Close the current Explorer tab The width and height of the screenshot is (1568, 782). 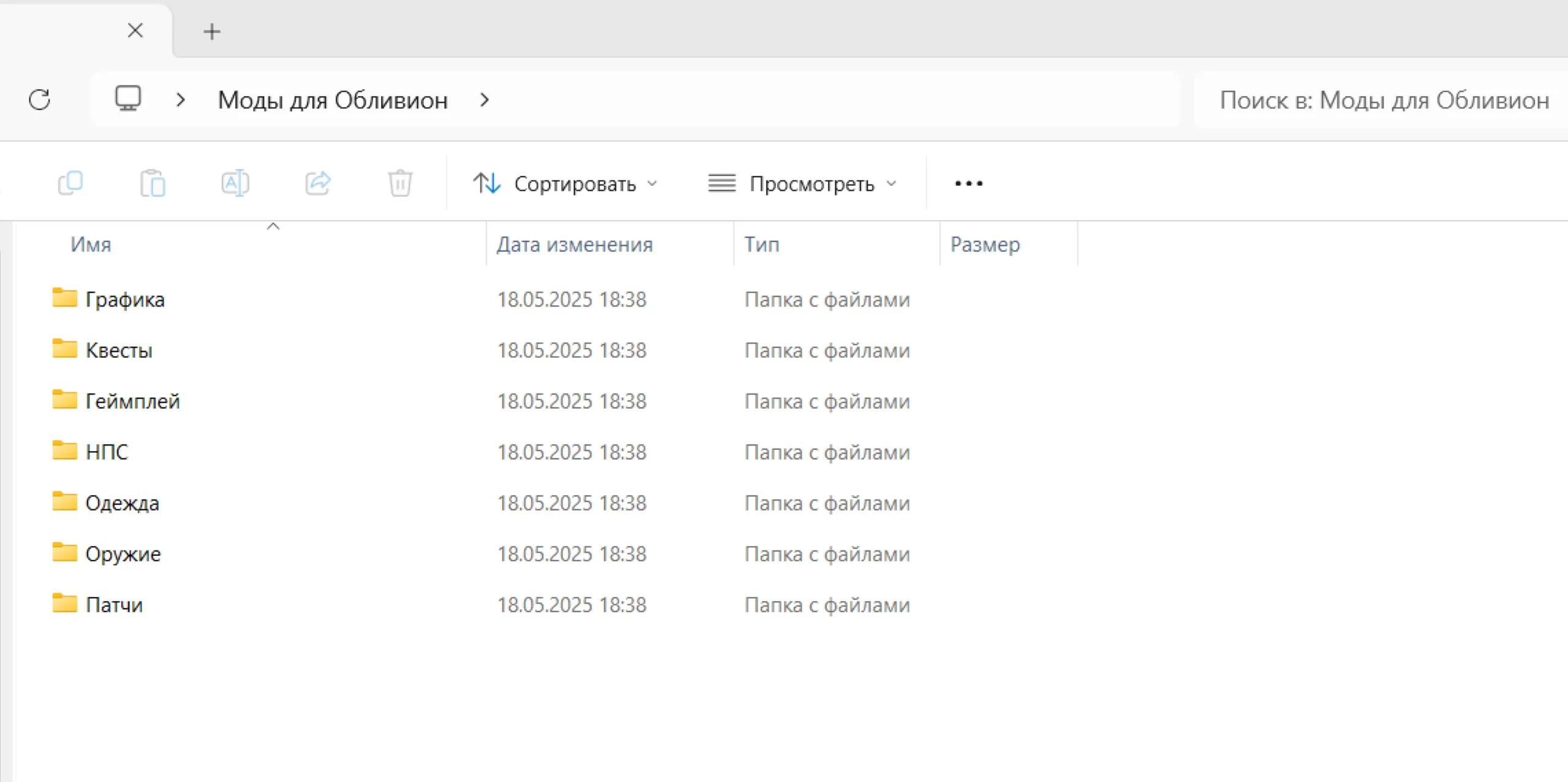[135, 30]
